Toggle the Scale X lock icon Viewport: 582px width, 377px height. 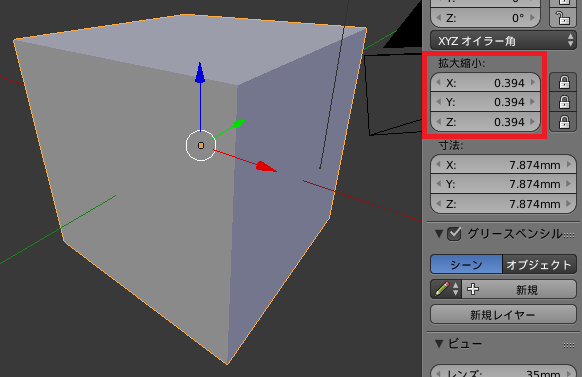564,82
